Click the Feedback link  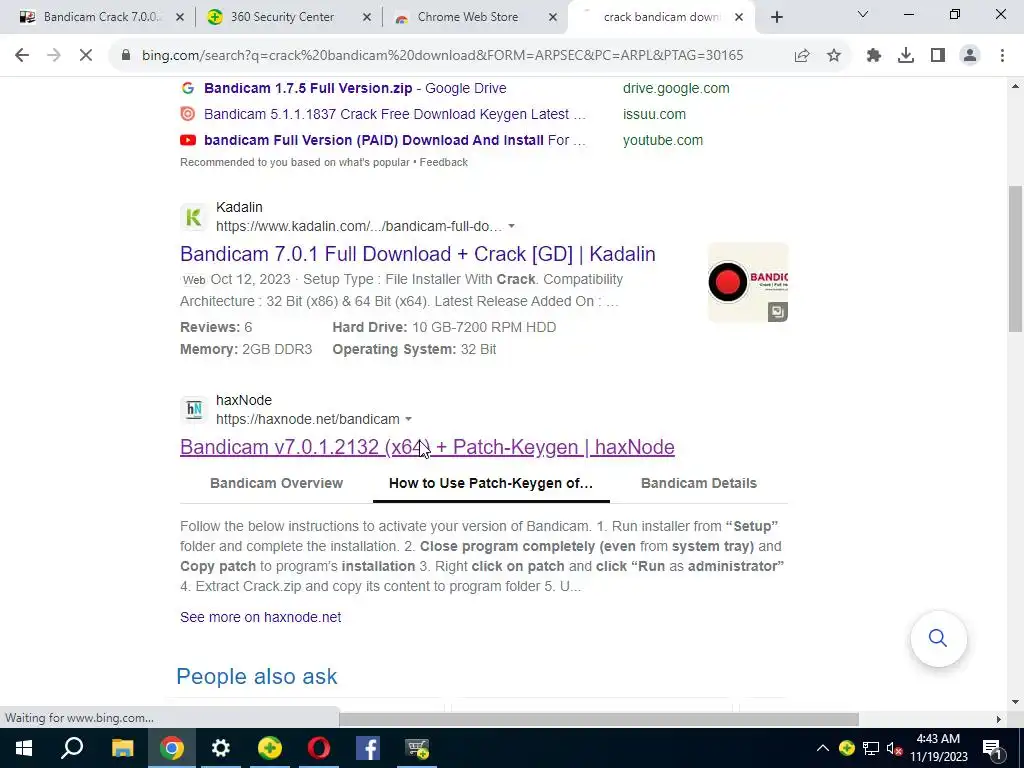tap(443, 162)
